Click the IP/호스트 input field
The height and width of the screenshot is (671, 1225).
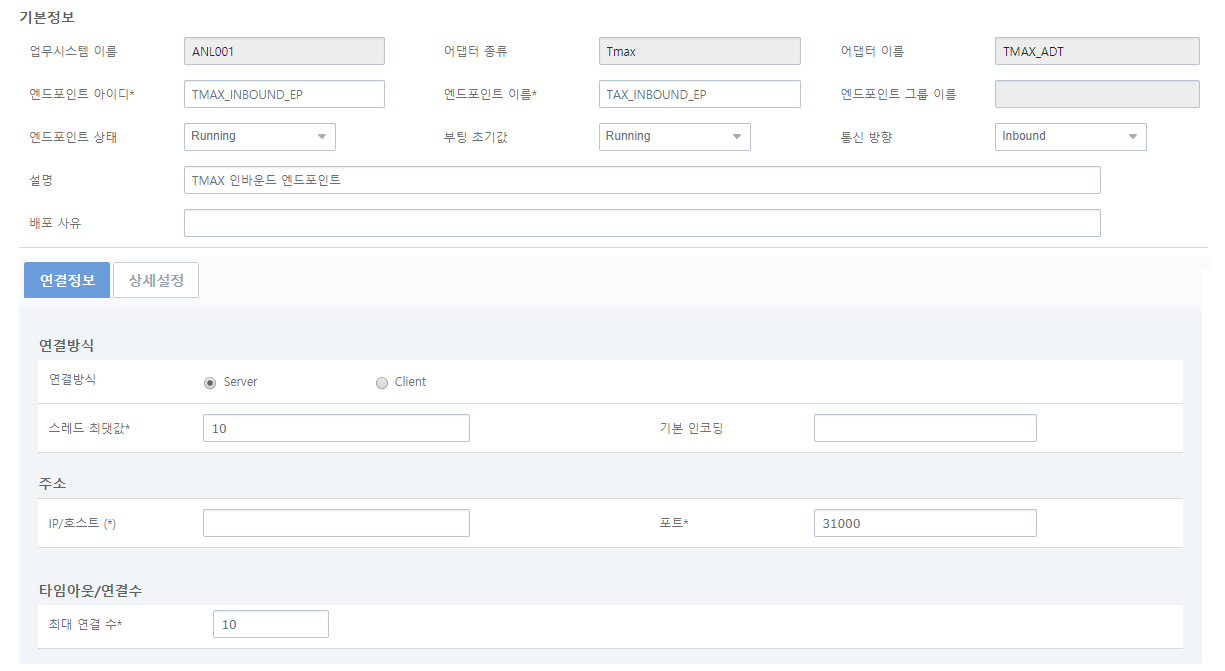pyautogui.click(x=336, y=523)
